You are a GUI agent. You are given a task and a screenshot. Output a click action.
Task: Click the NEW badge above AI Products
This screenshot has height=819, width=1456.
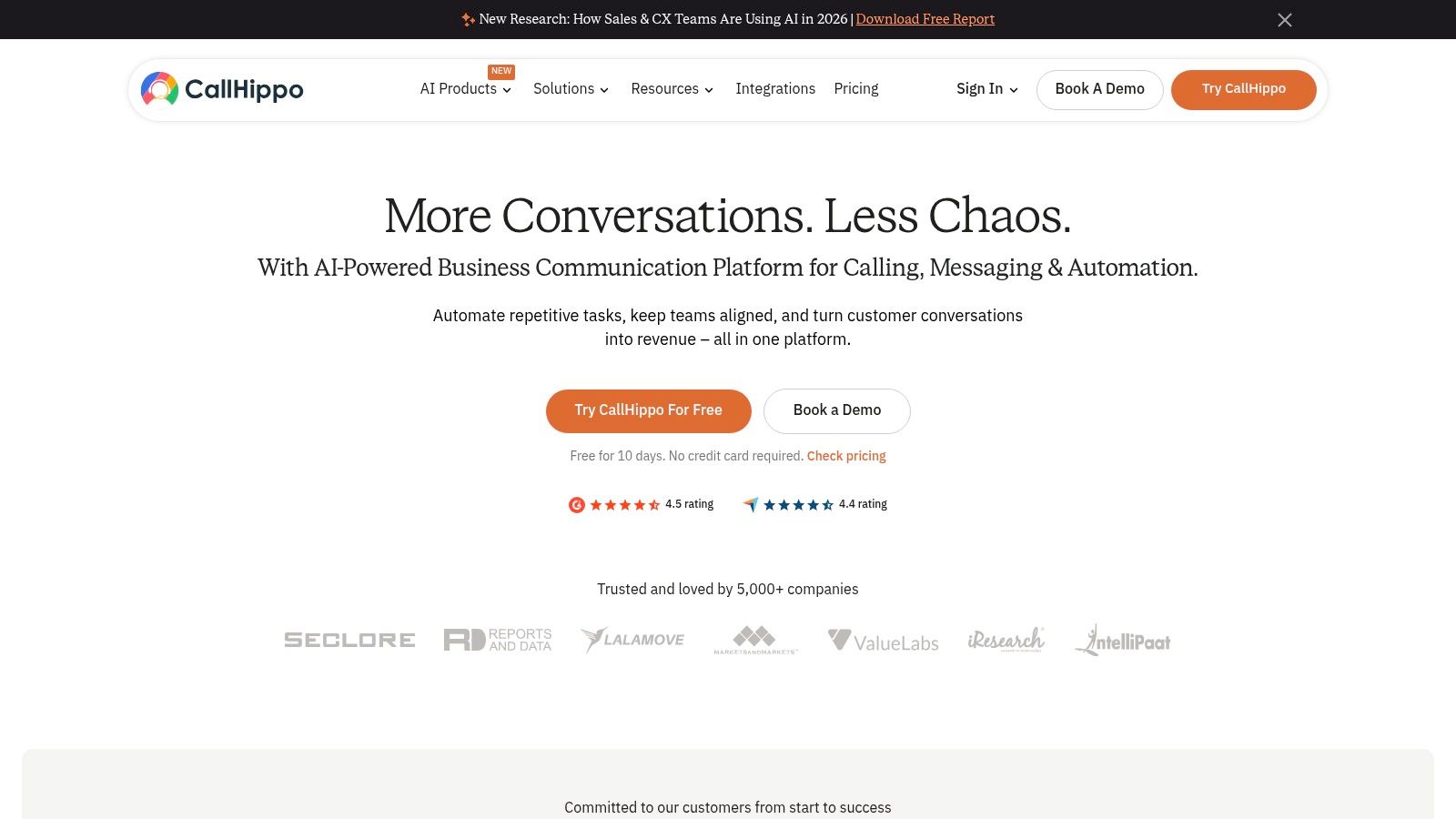coord(501,71)
